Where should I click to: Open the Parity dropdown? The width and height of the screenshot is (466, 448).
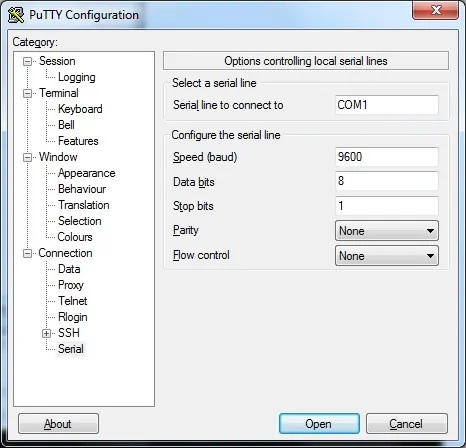point(387,231)
